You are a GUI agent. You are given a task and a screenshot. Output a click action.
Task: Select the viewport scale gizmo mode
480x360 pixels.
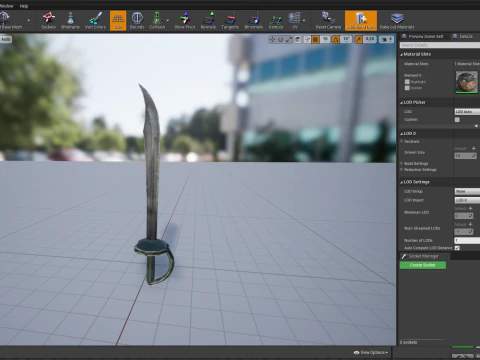[x=289, y=40]
